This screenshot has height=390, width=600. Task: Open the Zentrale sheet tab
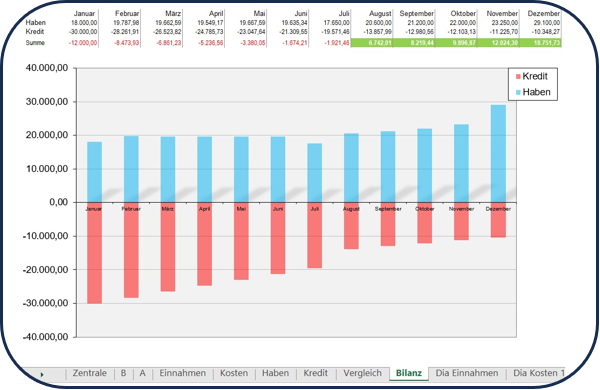[x=90, y=373]
